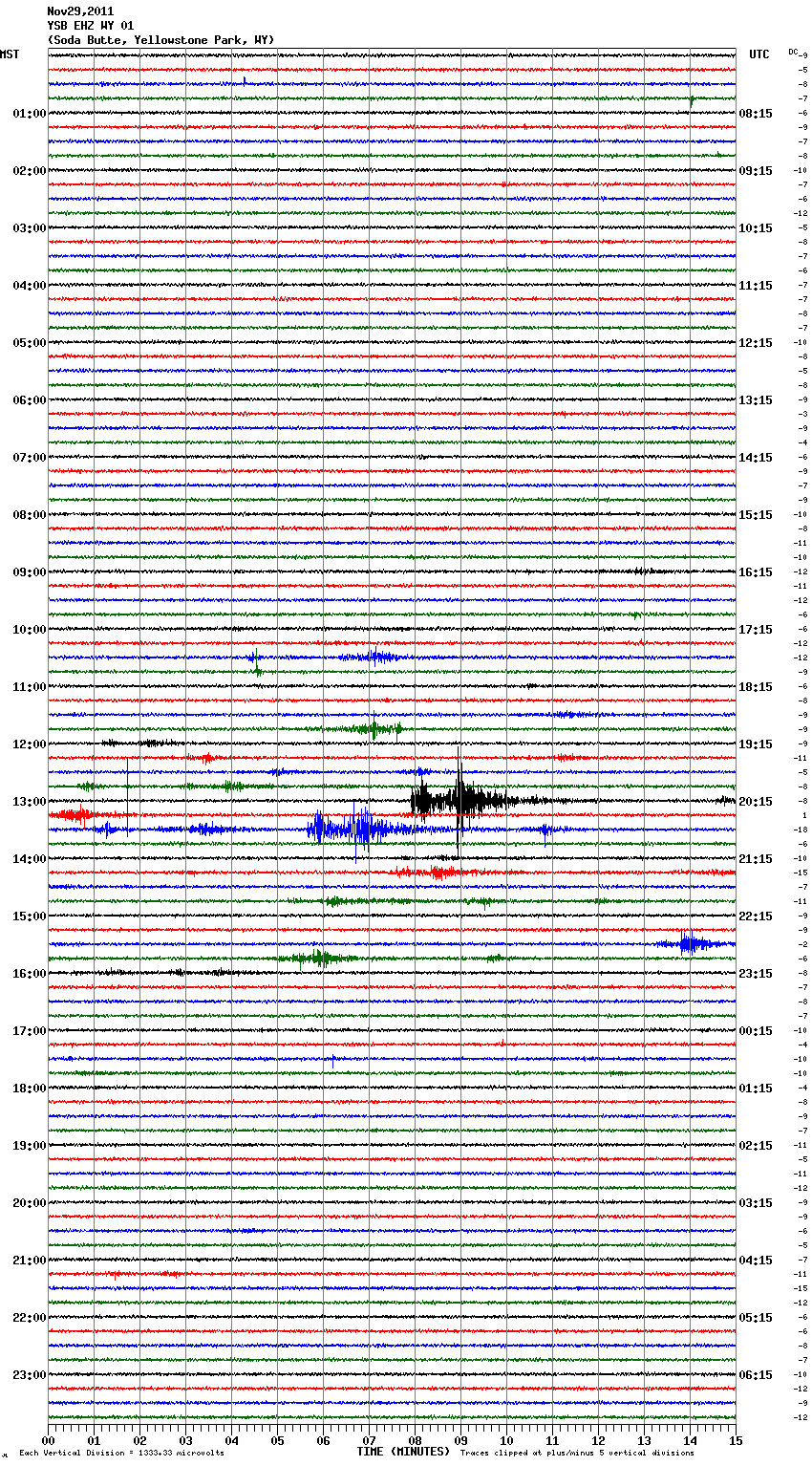Click minute tick label 10 on bottom axis

point(506,1440)
